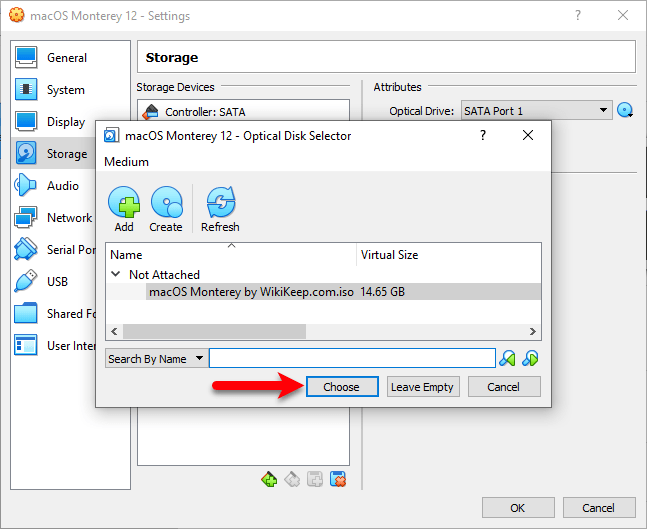Open General settings category

click(x=70, y=57)
